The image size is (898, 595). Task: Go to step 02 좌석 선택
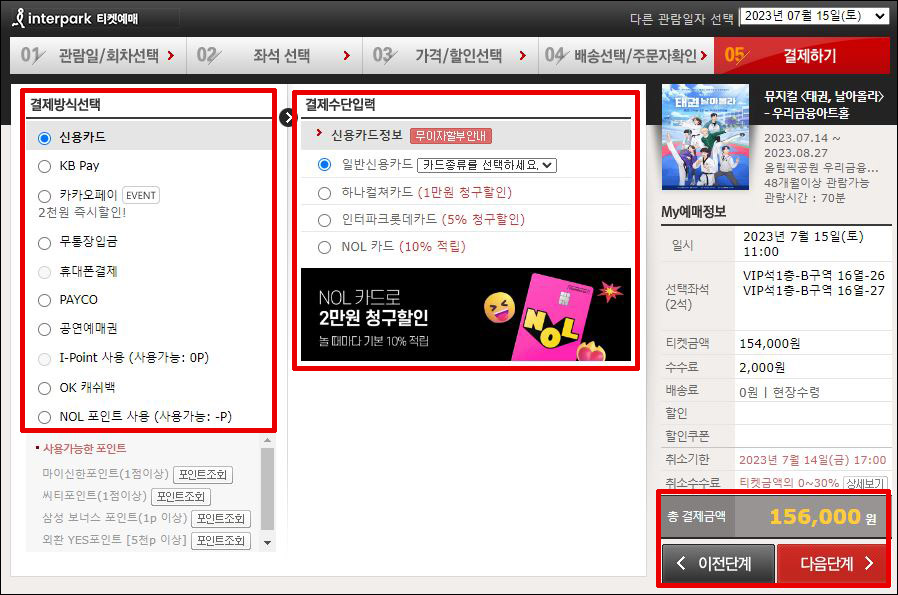[274, 56]
